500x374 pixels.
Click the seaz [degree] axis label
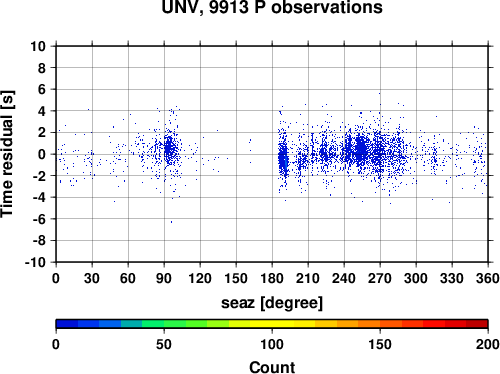[272, 303]
